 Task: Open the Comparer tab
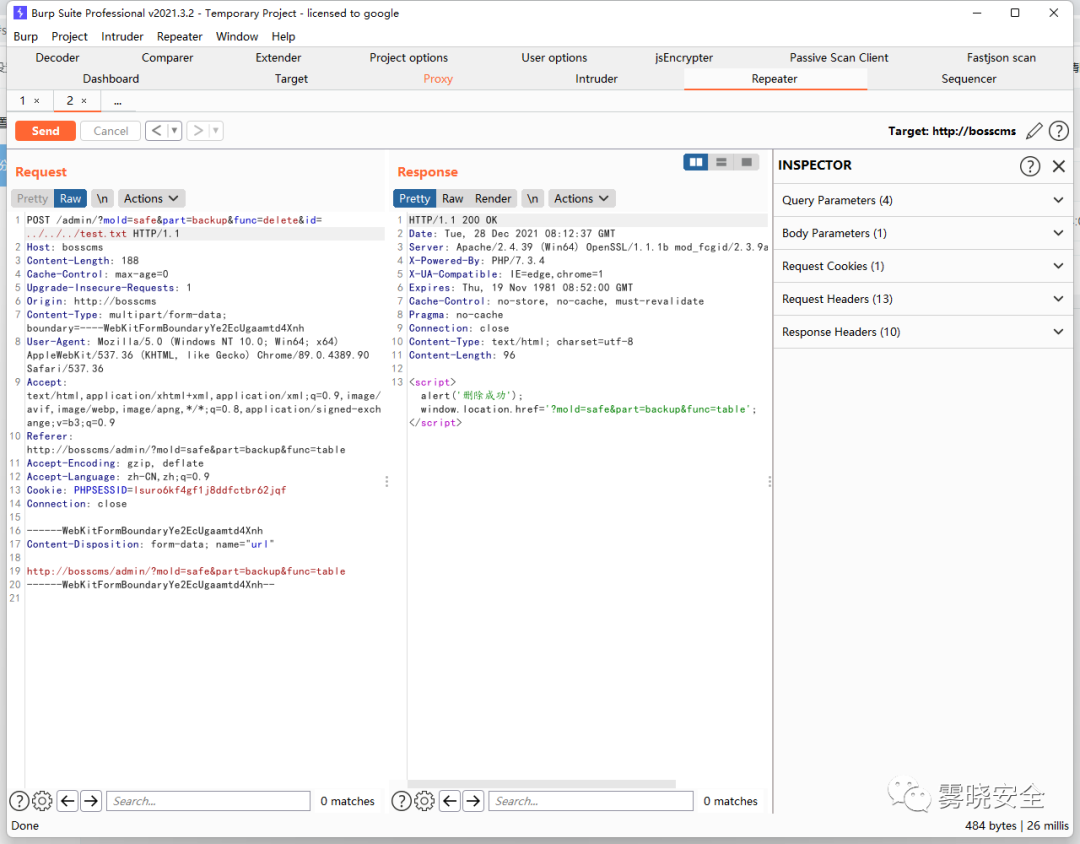(167, 58)
